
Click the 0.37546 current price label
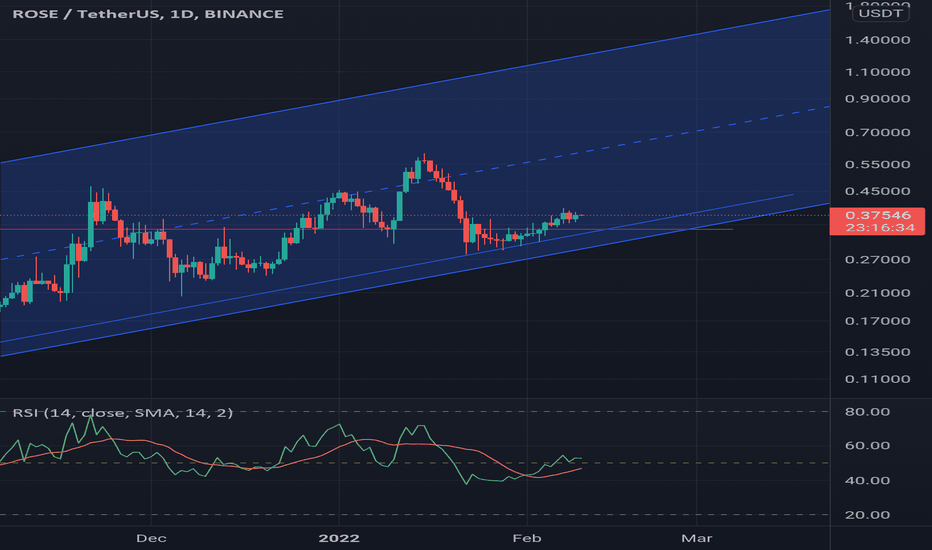click(878, 215)
